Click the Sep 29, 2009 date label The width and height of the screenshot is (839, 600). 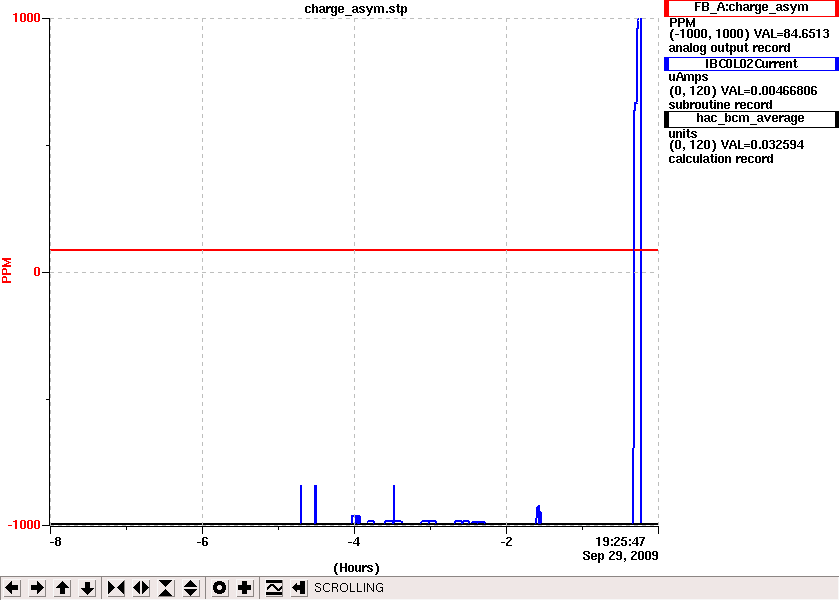click(x=620, y=556)
